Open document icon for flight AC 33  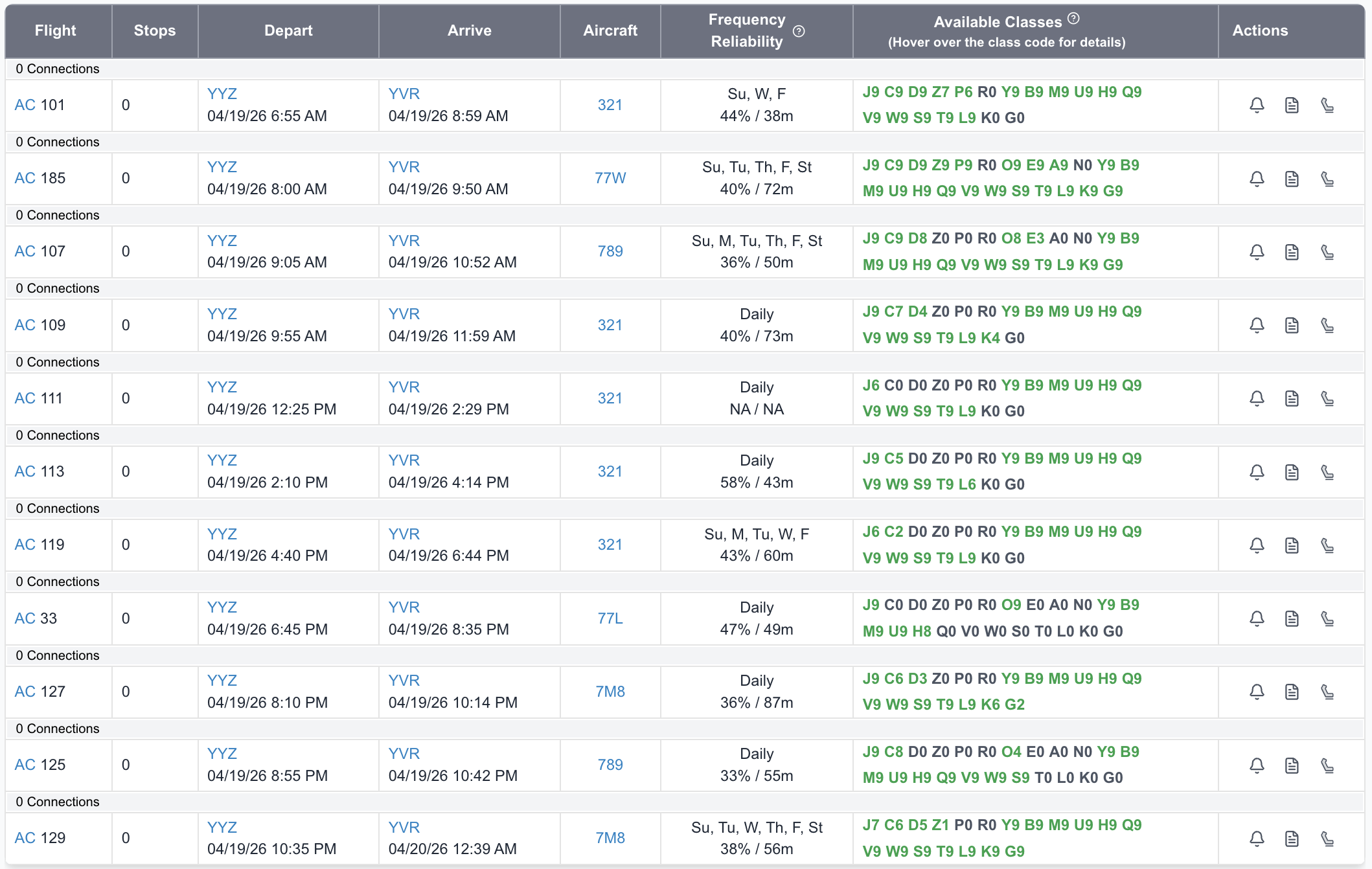pos(1292,618)
